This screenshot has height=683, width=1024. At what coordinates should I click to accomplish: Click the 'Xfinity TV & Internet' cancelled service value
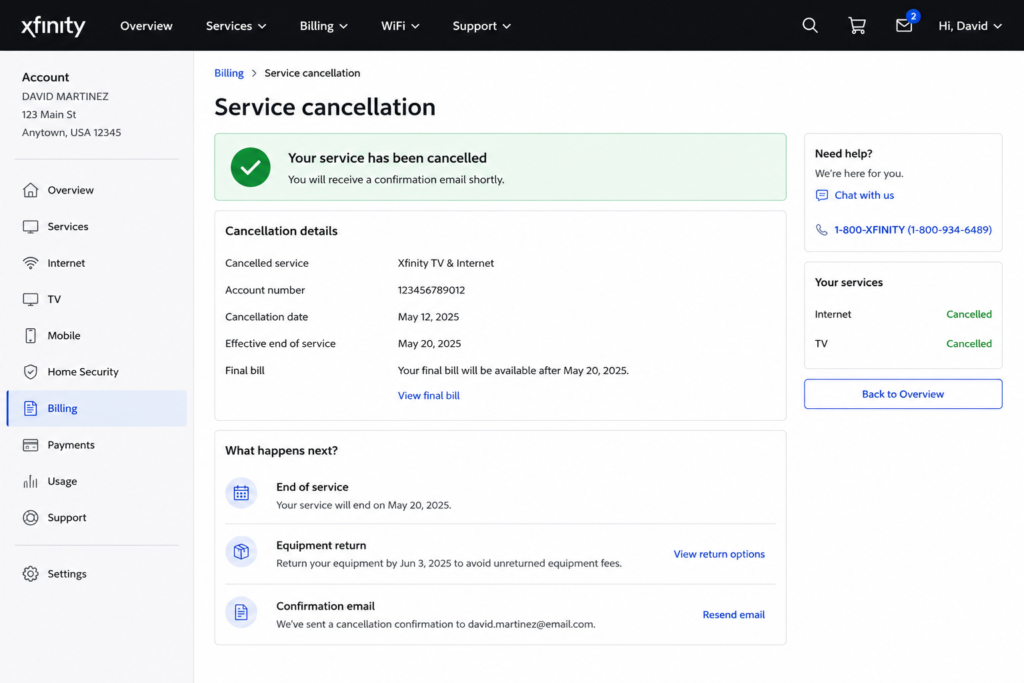point(445,263)
